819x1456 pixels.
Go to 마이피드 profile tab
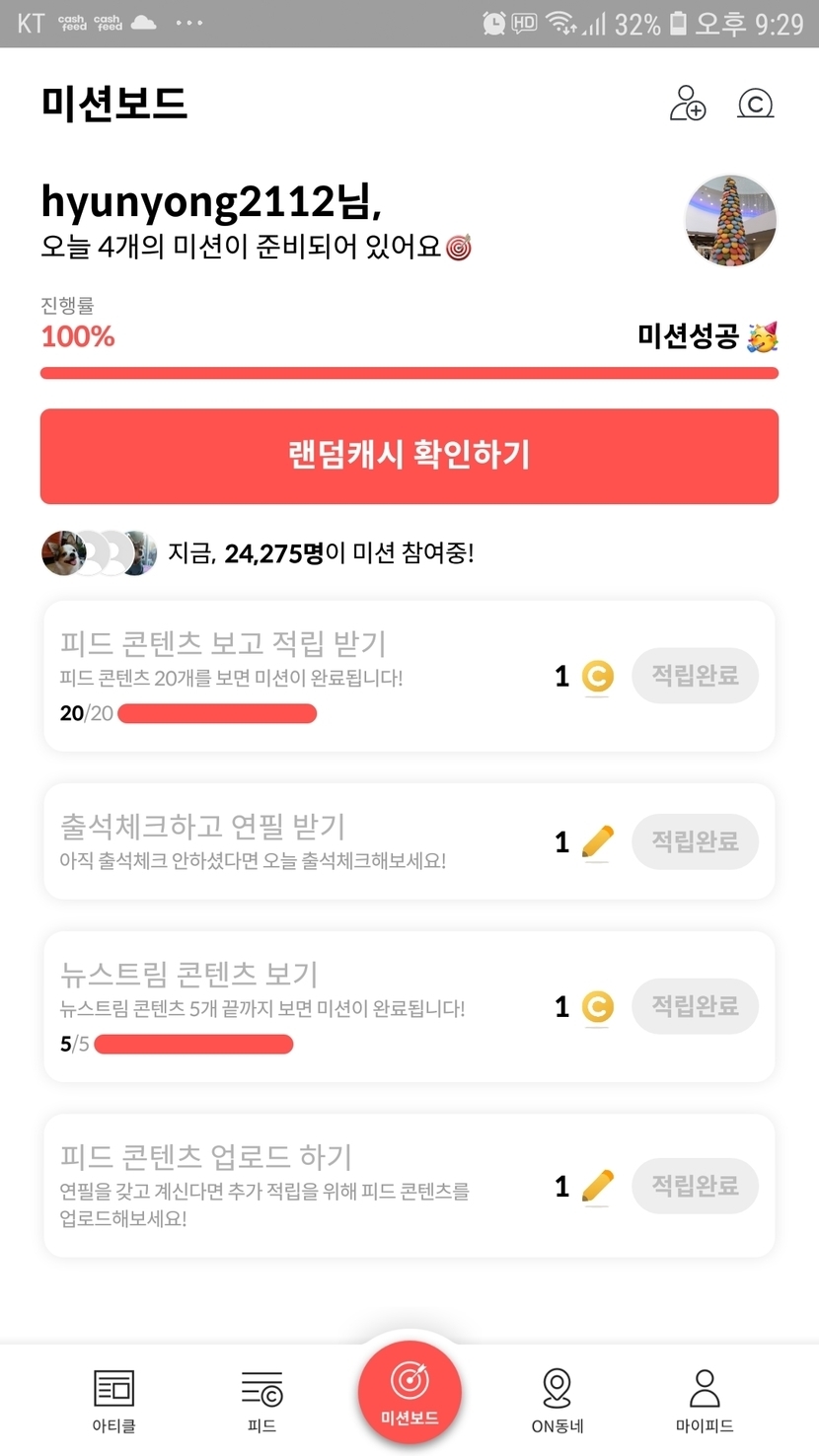[705, 1399]
